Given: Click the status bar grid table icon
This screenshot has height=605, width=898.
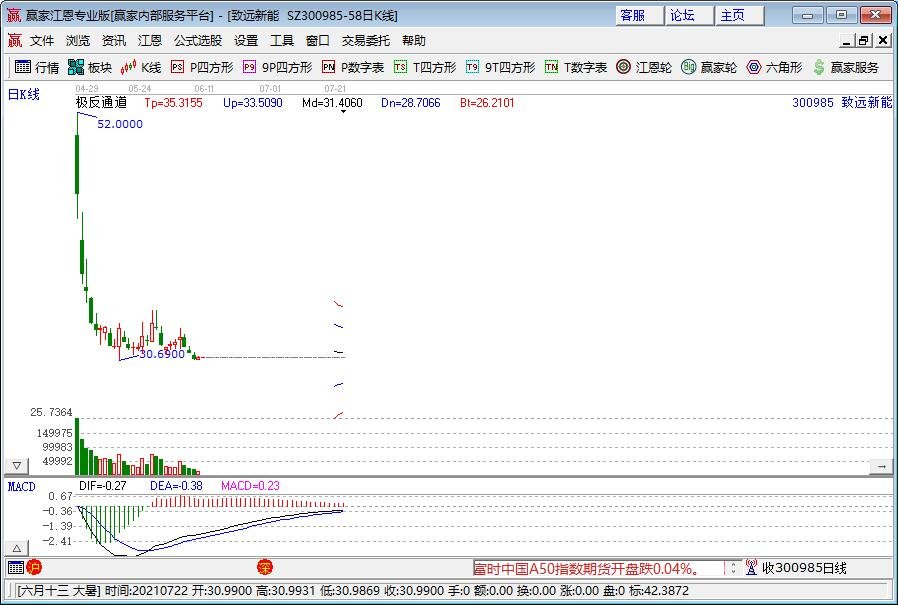Looking at the screenshot, I should coord(15,568).
